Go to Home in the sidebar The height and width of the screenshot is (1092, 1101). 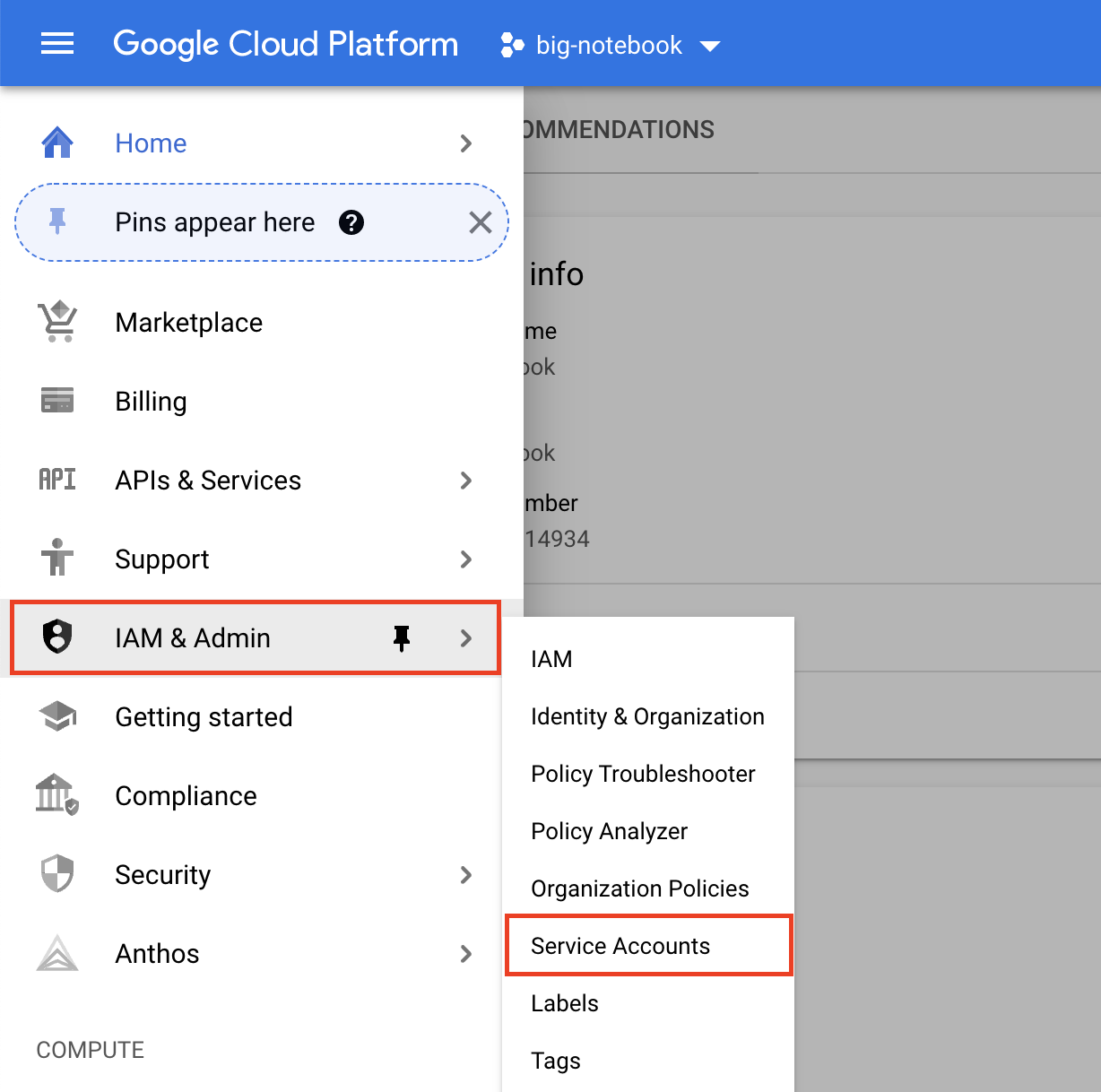[151, 143]
